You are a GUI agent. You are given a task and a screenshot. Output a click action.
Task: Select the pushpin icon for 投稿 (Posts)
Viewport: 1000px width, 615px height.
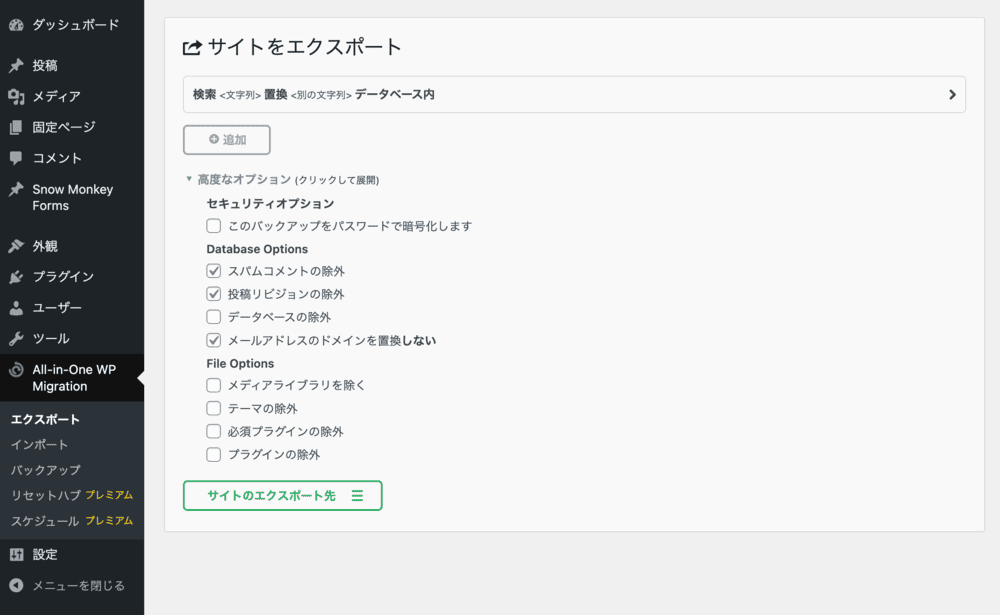point(15,66)
